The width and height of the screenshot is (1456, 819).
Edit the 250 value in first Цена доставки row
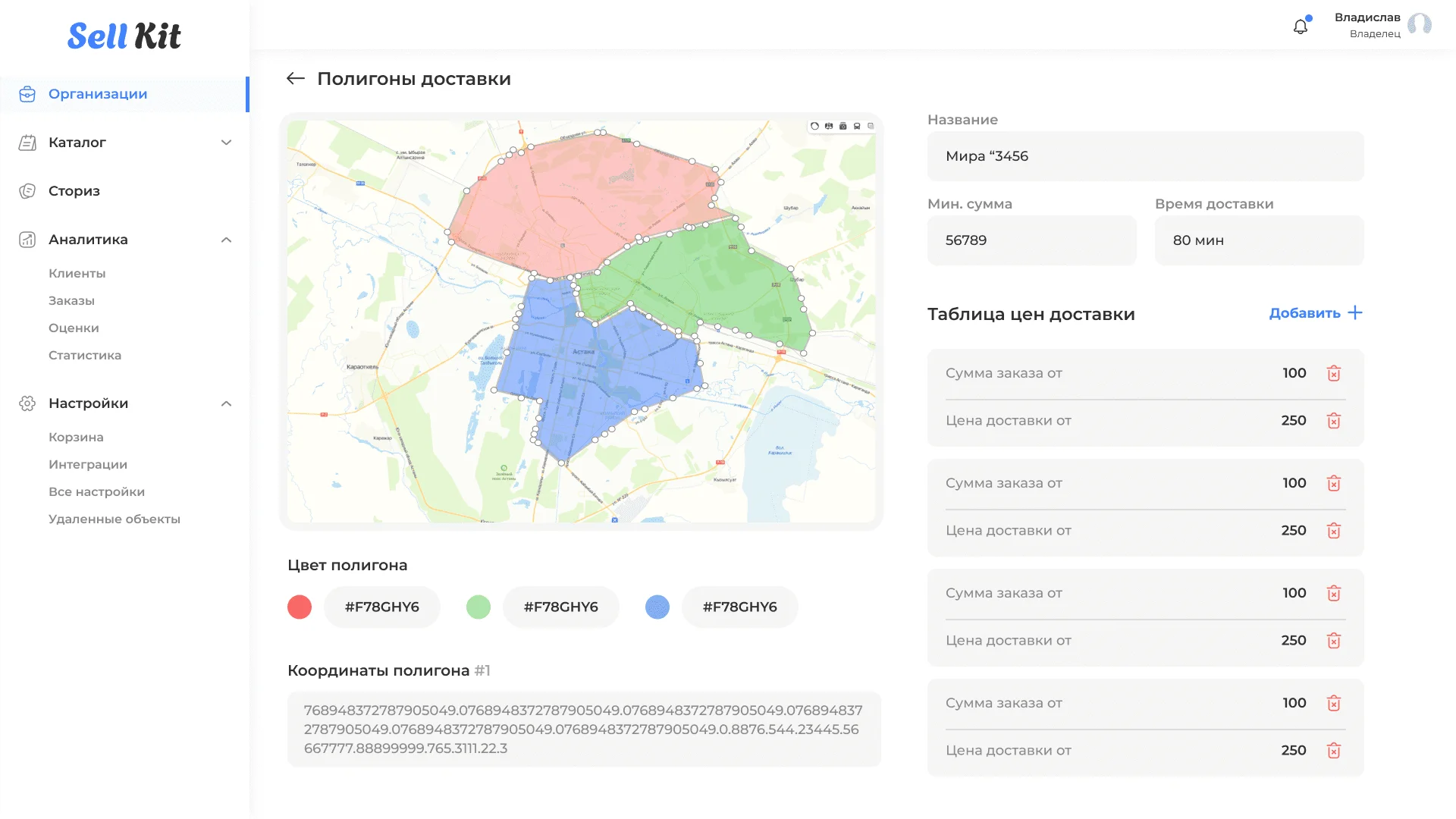1294,421
